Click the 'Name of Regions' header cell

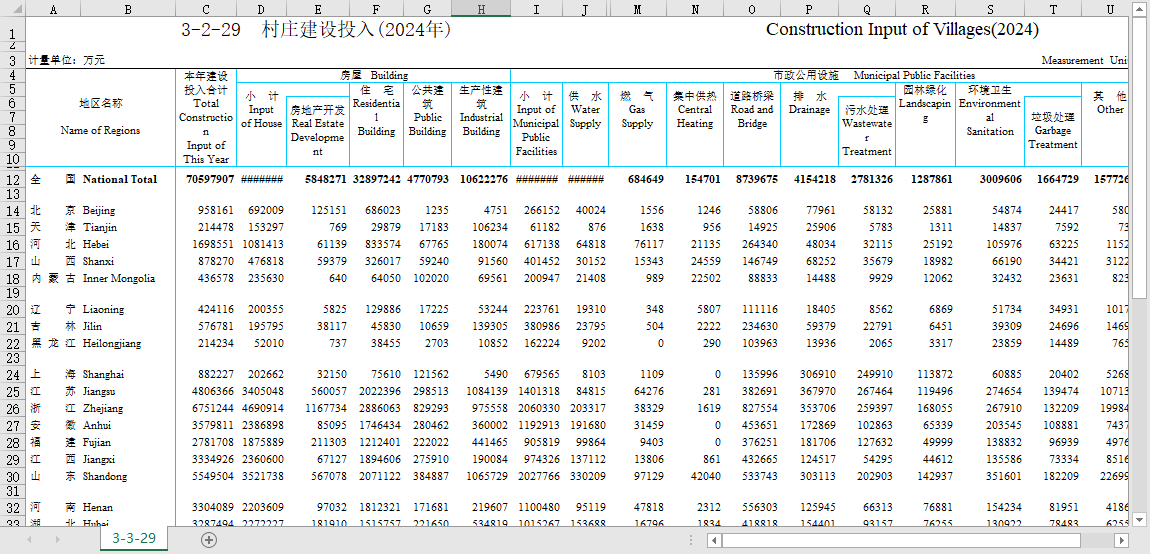tap(100, 131)
